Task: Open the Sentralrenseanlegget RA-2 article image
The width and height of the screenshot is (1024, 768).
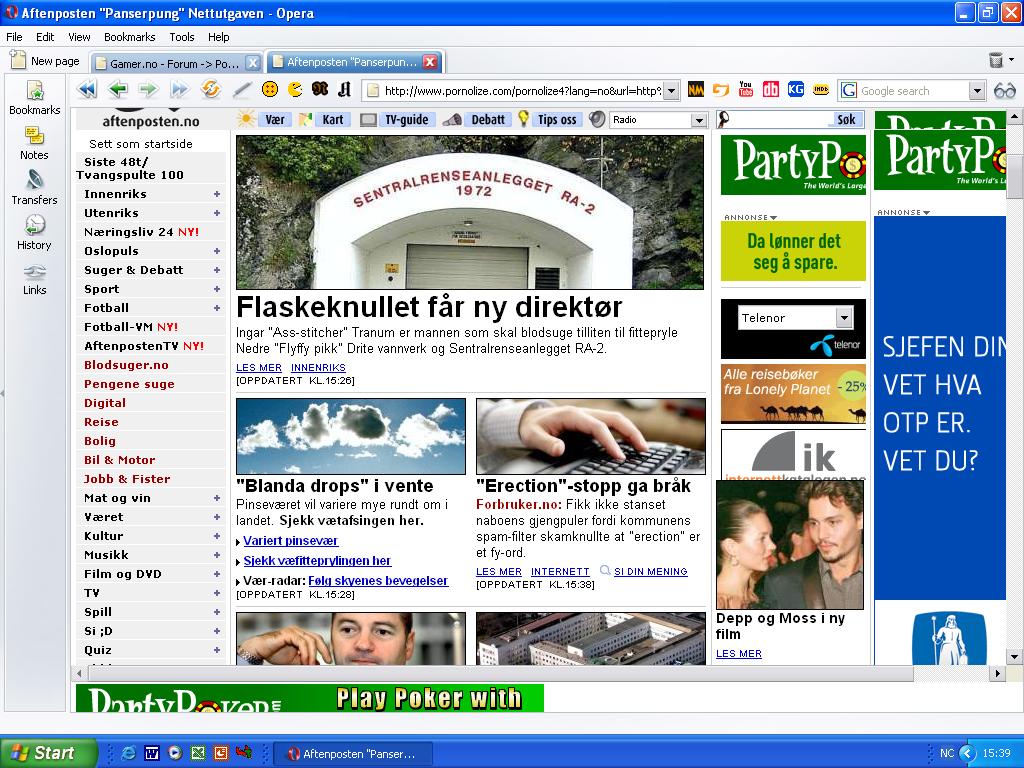Action: tap(470, 212)
